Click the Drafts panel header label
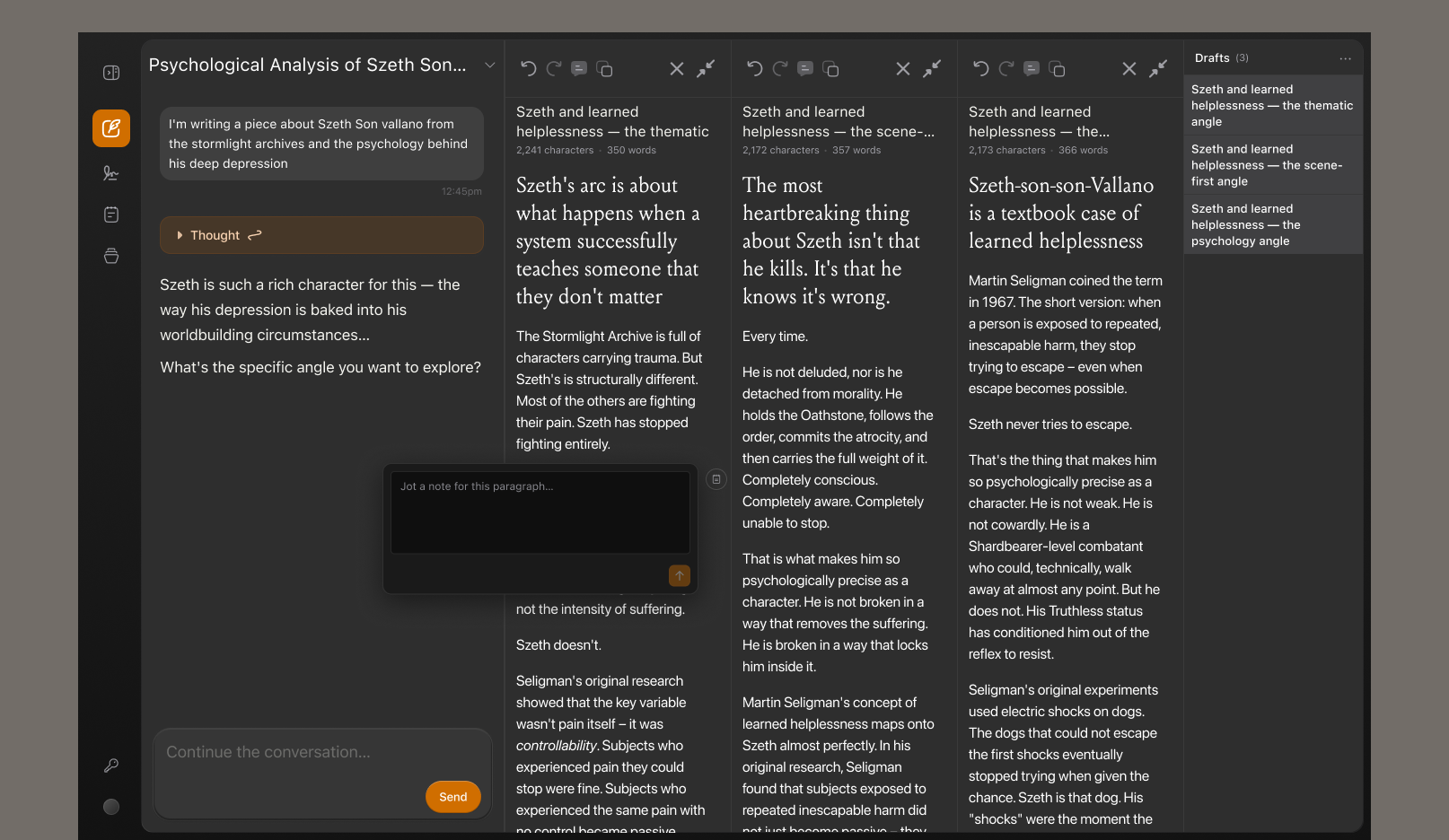 [1212, 58]
